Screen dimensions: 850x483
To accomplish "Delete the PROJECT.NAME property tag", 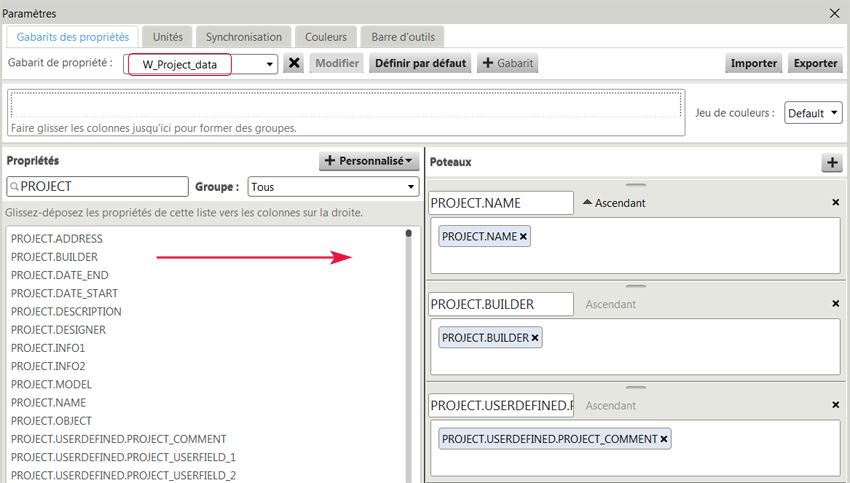I will coord(523,237).
